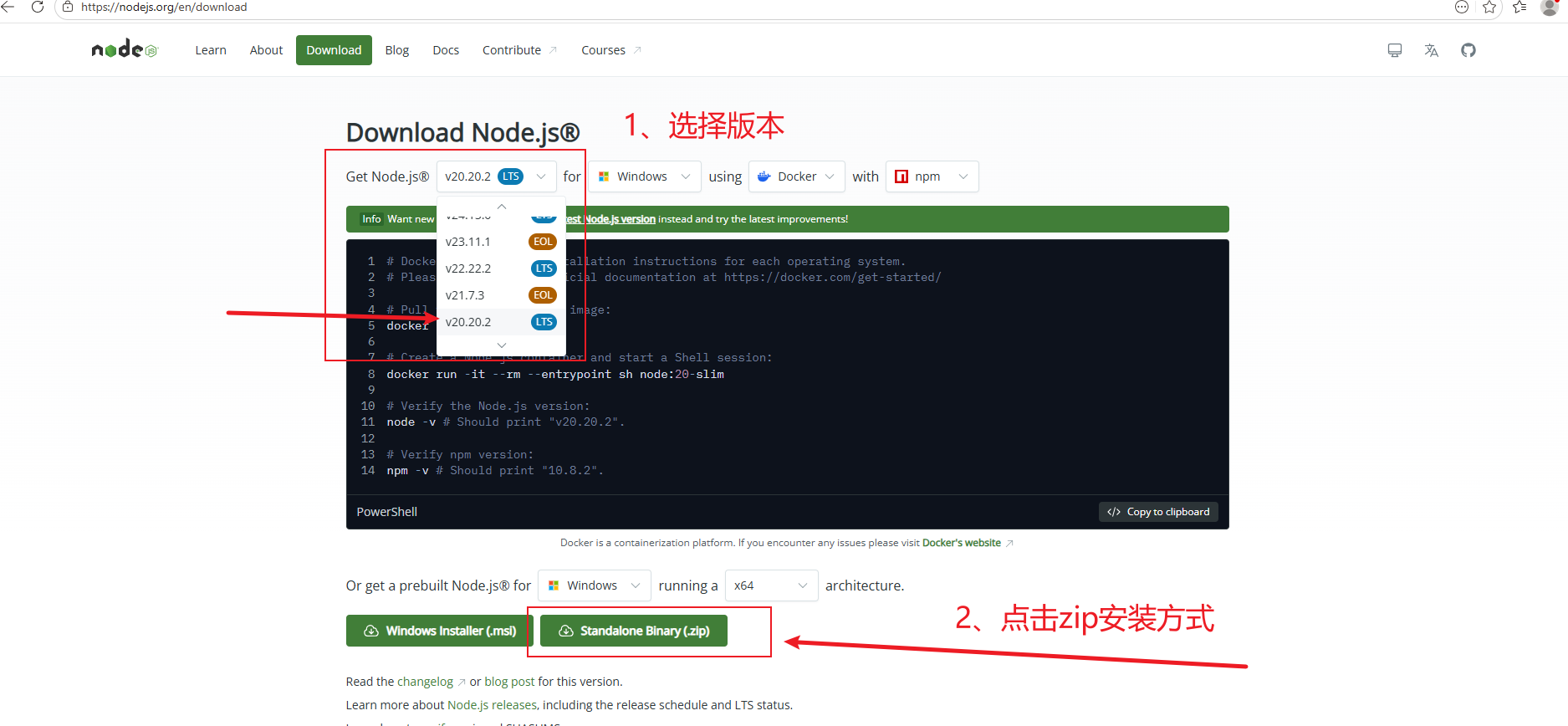Select version v23.11.1 from list

501,242
